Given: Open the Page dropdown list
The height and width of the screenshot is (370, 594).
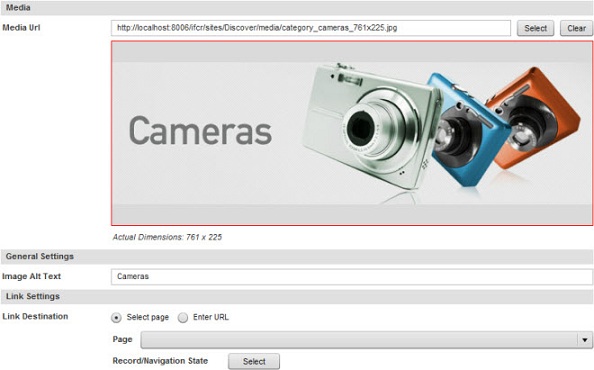Looking at the screenshot, I should (x=366, y=340).
